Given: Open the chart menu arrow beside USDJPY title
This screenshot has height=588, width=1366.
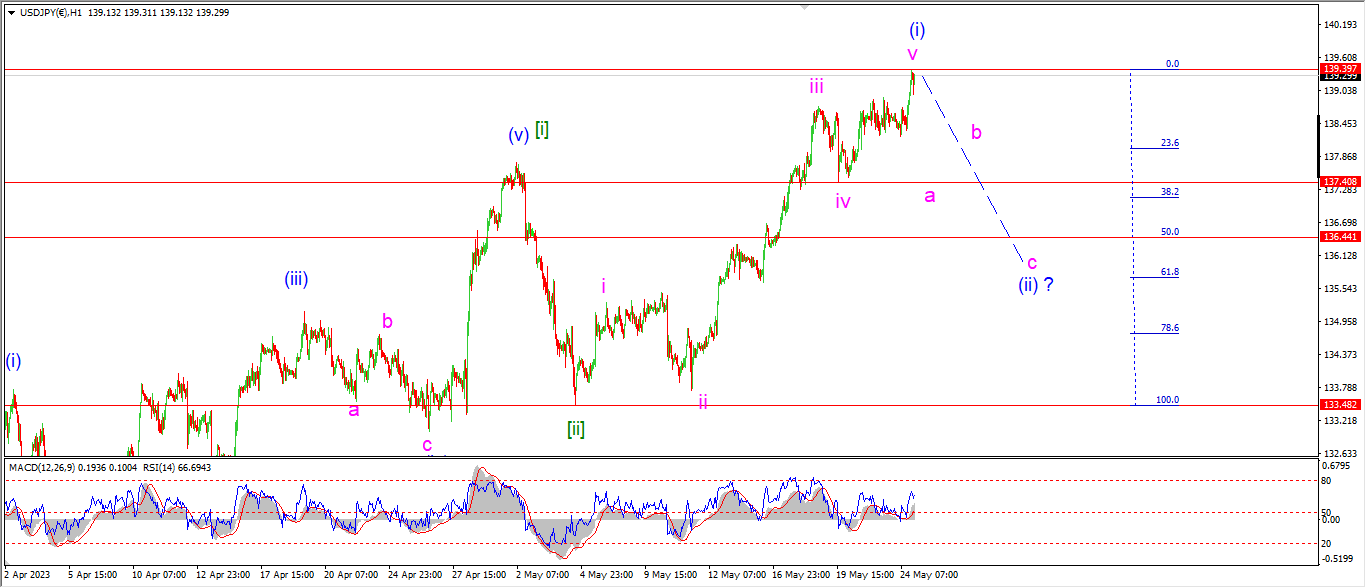Looking at the screenshot, I should (x=10, y=13).
